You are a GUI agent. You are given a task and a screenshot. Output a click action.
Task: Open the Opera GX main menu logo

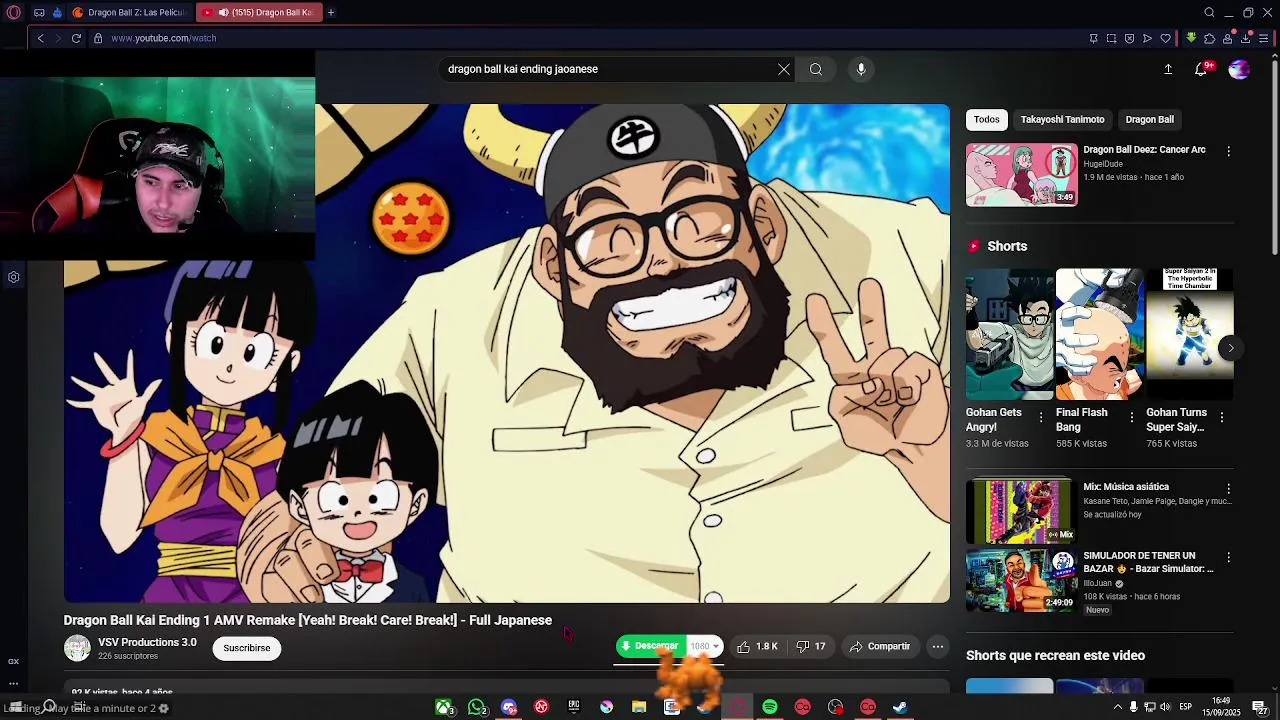point(13,12)
